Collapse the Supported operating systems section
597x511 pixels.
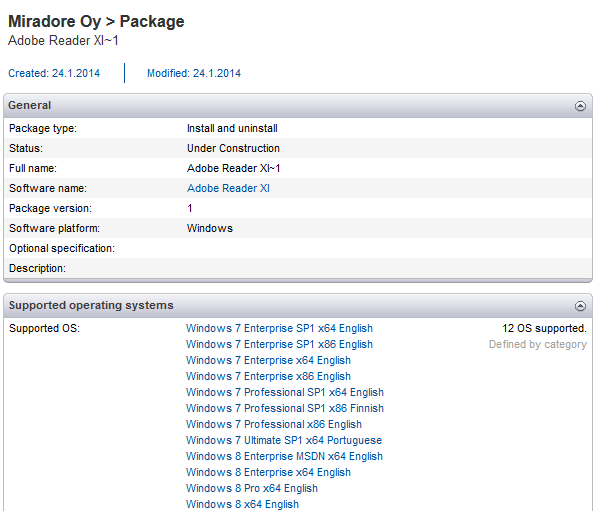(580, 306)
